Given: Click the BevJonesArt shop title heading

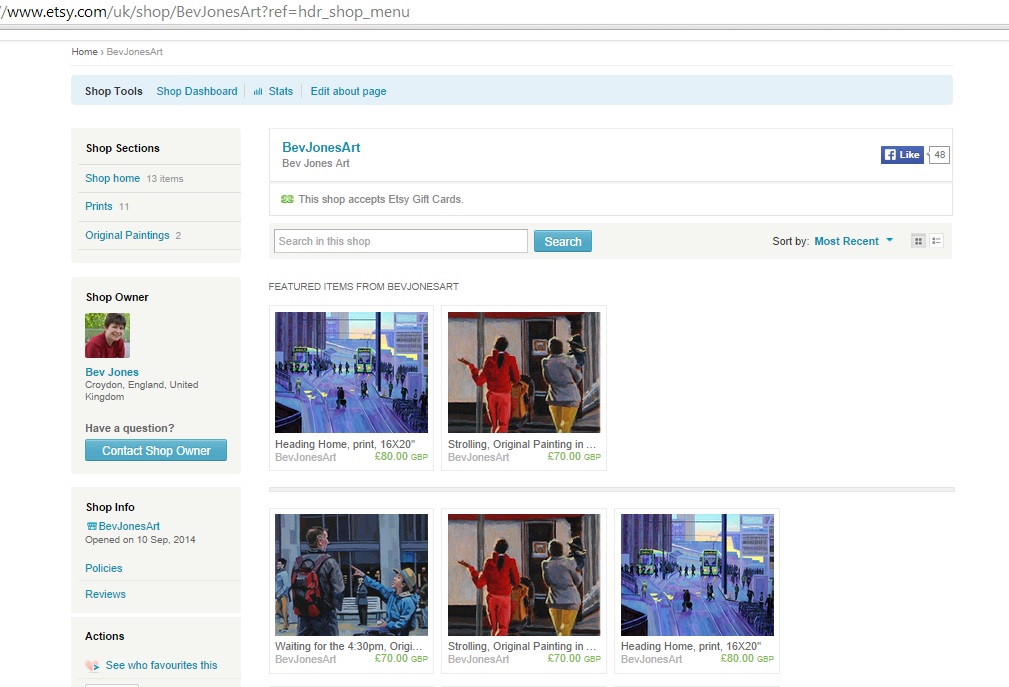Looking at the screenshot, I should click(x=321, y=147).
